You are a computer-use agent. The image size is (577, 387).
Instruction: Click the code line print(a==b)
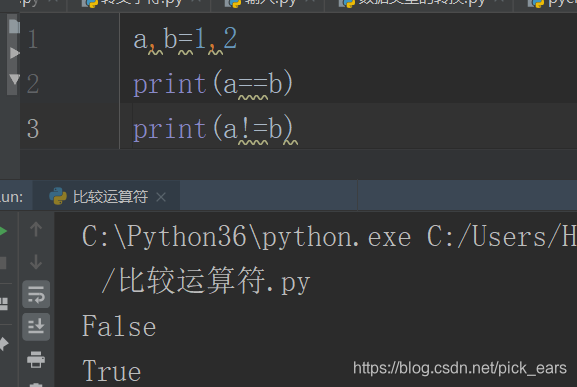click(x=213, y=84)
